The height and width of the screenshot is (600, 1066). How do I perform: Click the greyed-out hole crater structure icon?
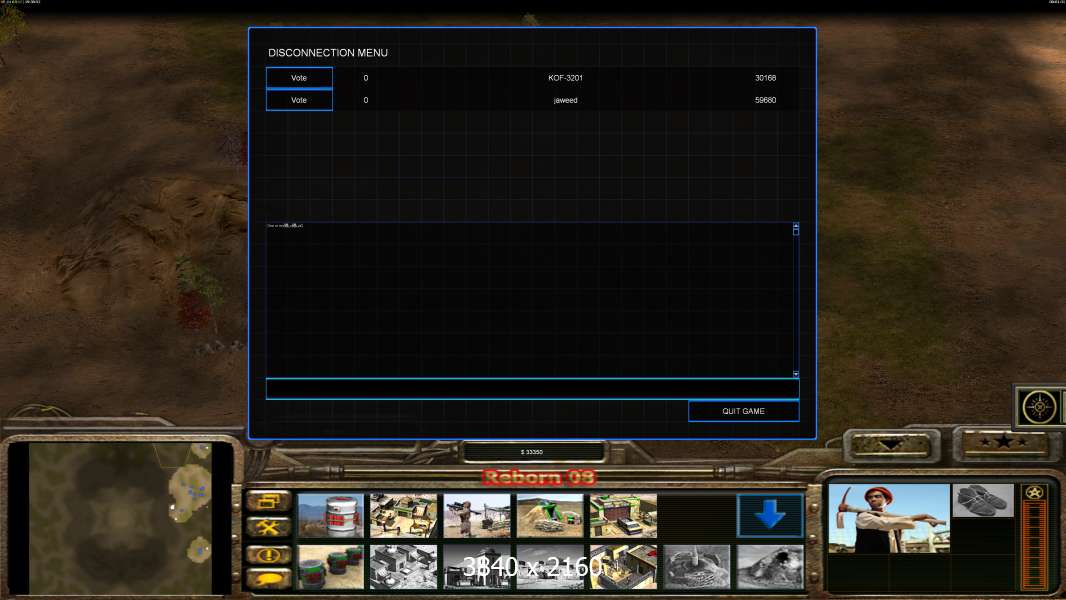tap(770, 567)
